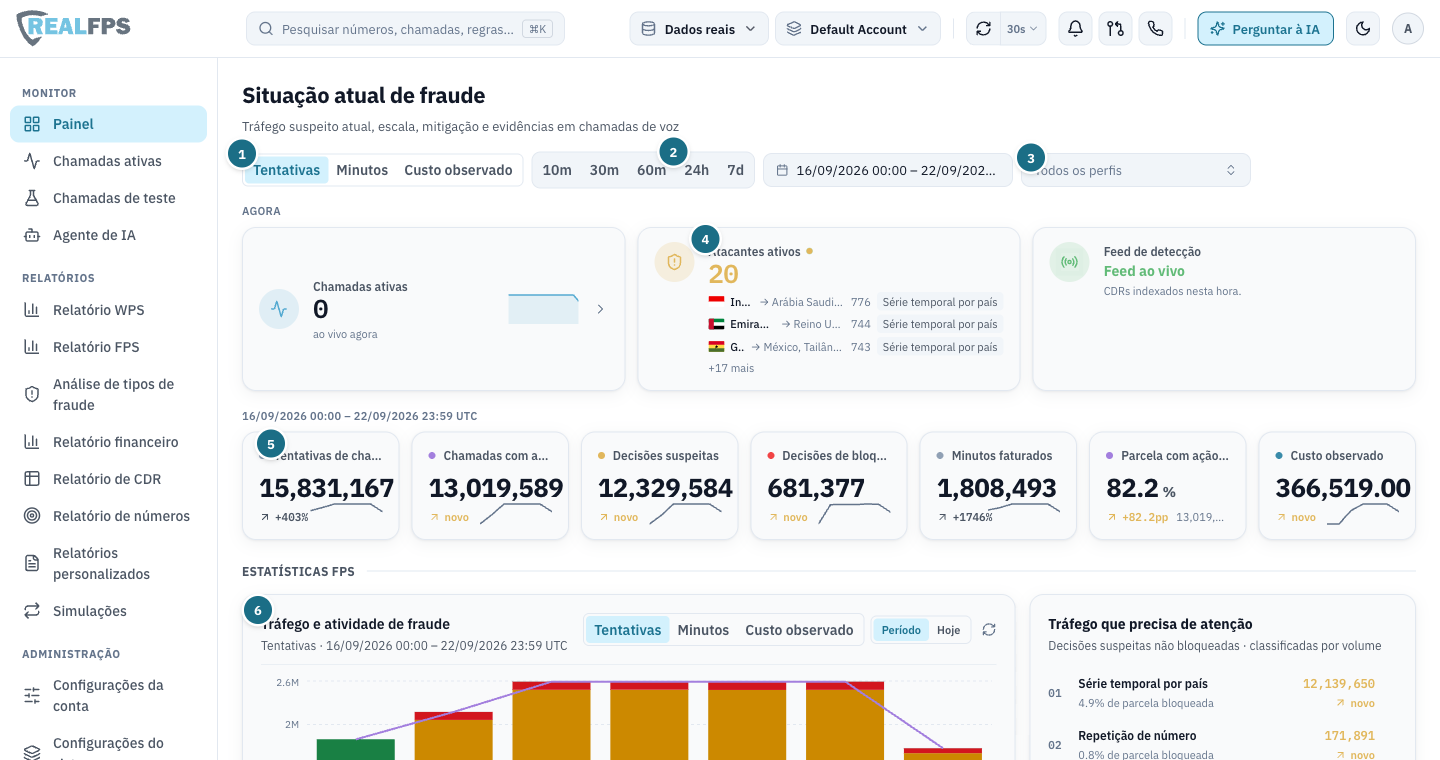Click the Ghana flag attacker row
1440x760 pixels.
pyautogui.click(x=855, y=347)
